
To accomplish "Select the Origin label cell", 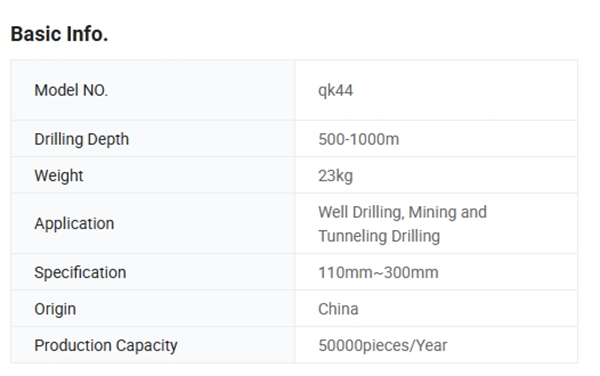I will pyautogui.click(x=153, y=309).
